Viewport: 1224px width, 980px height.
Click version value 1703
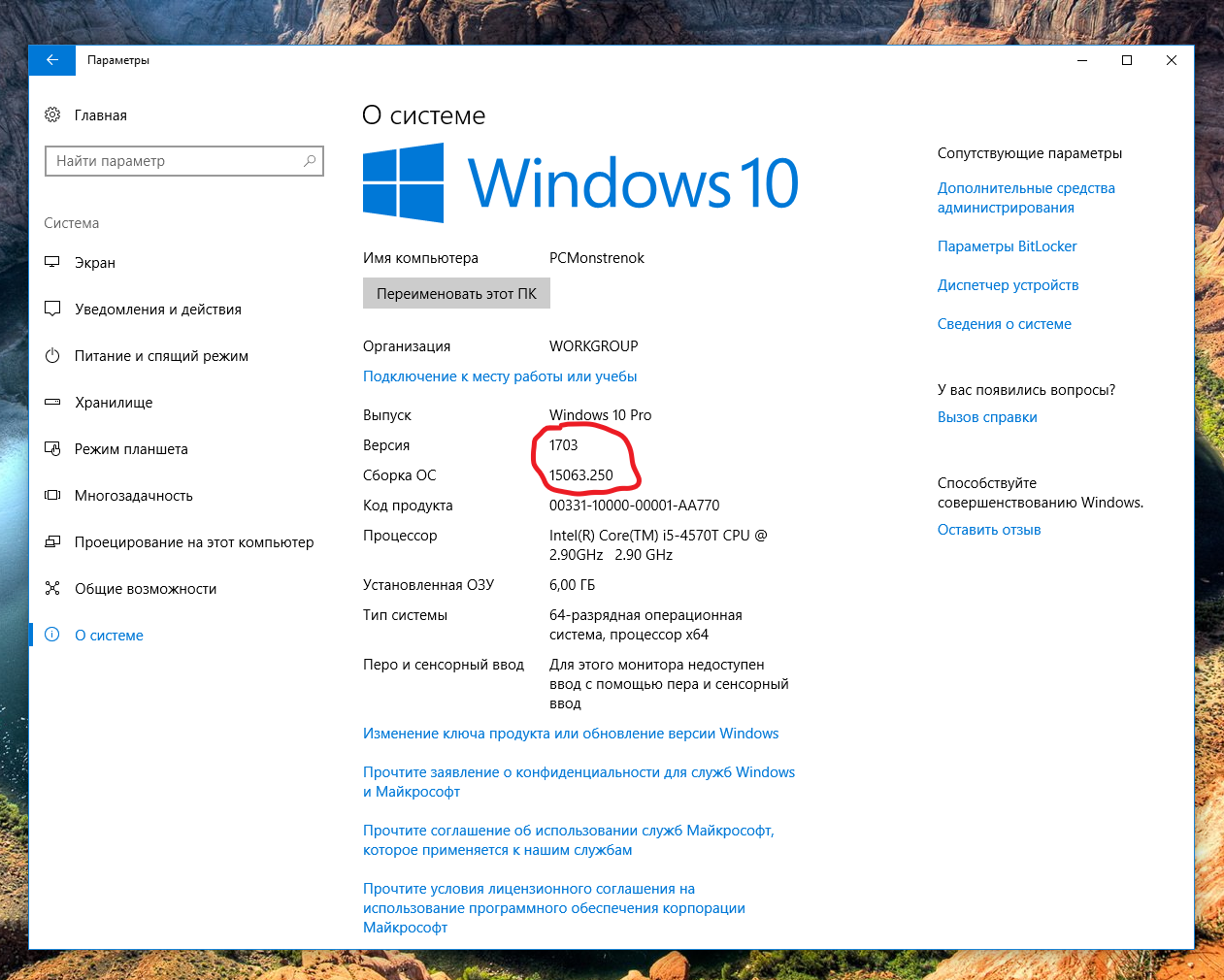564,445
